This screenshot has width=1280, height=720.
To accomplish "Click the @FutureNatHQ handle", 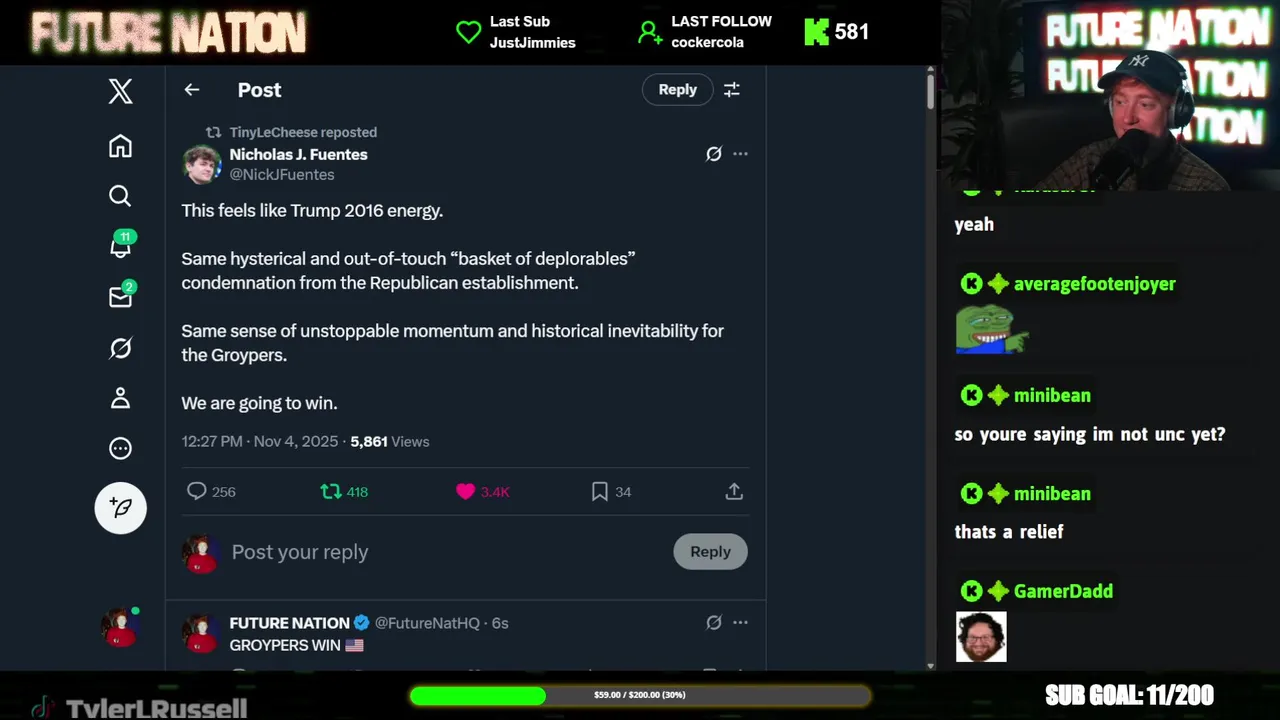I will click(x=427, y=623).
